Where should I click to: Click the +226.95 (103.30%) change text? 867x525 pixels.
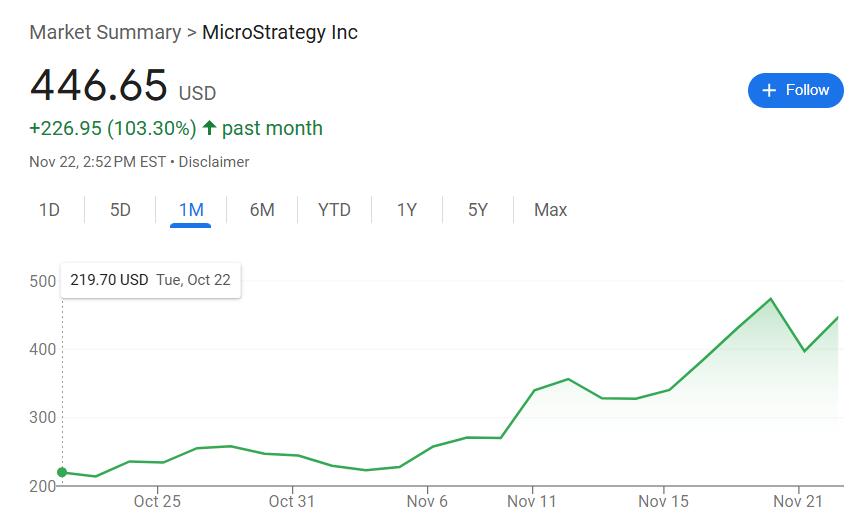coord(113,128)
